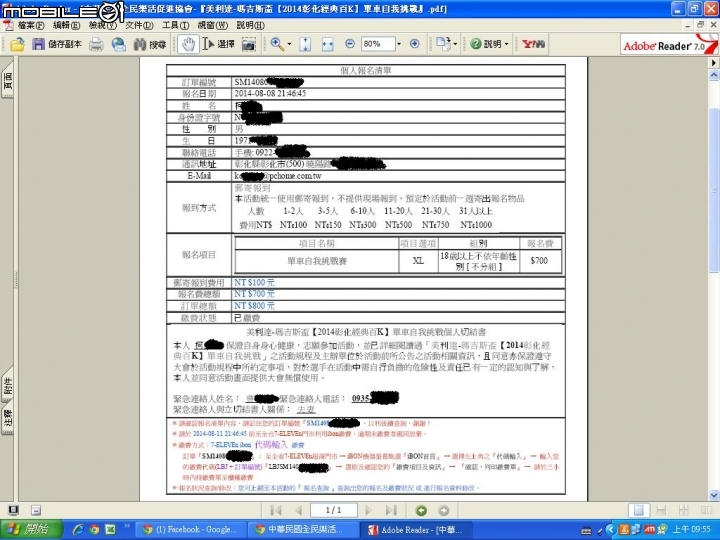
Task: Select Single Page layout icon
Action: [639, 510]
